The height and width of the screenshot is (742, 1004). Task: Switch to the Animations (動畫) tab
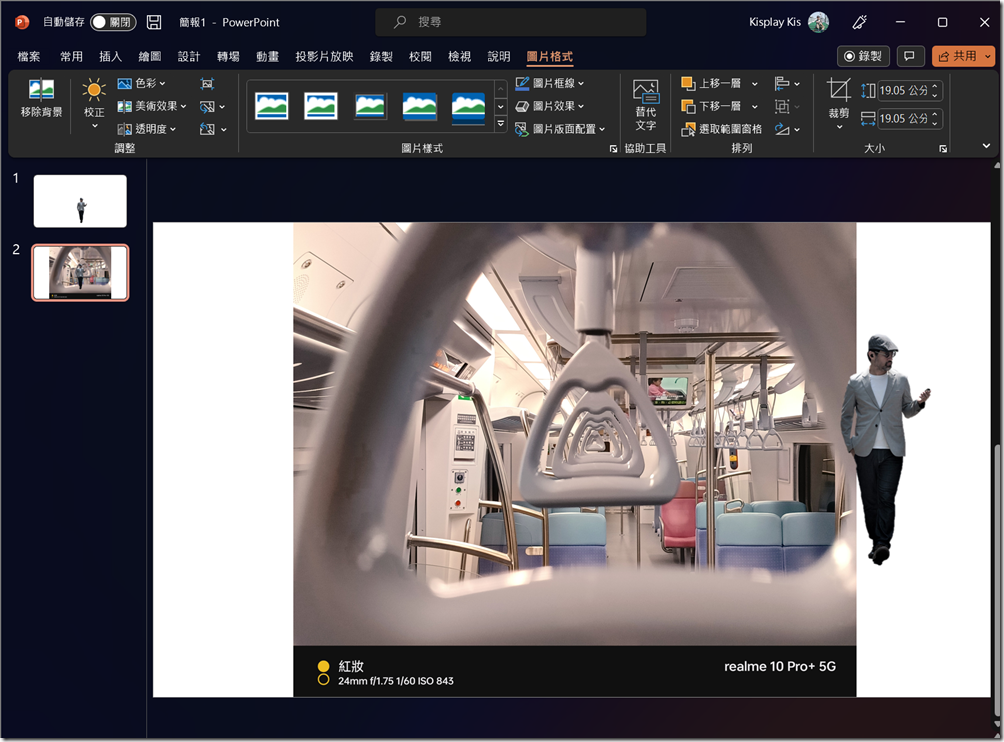pyautogui.click(x=267, y=57)
